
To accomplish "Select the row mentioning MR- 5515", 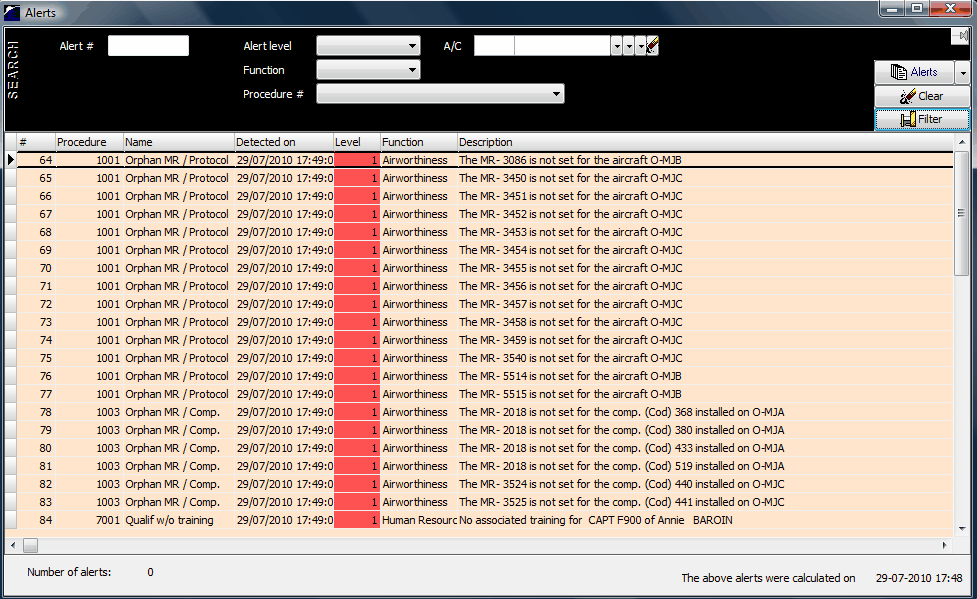I will [x=485, y=394].
